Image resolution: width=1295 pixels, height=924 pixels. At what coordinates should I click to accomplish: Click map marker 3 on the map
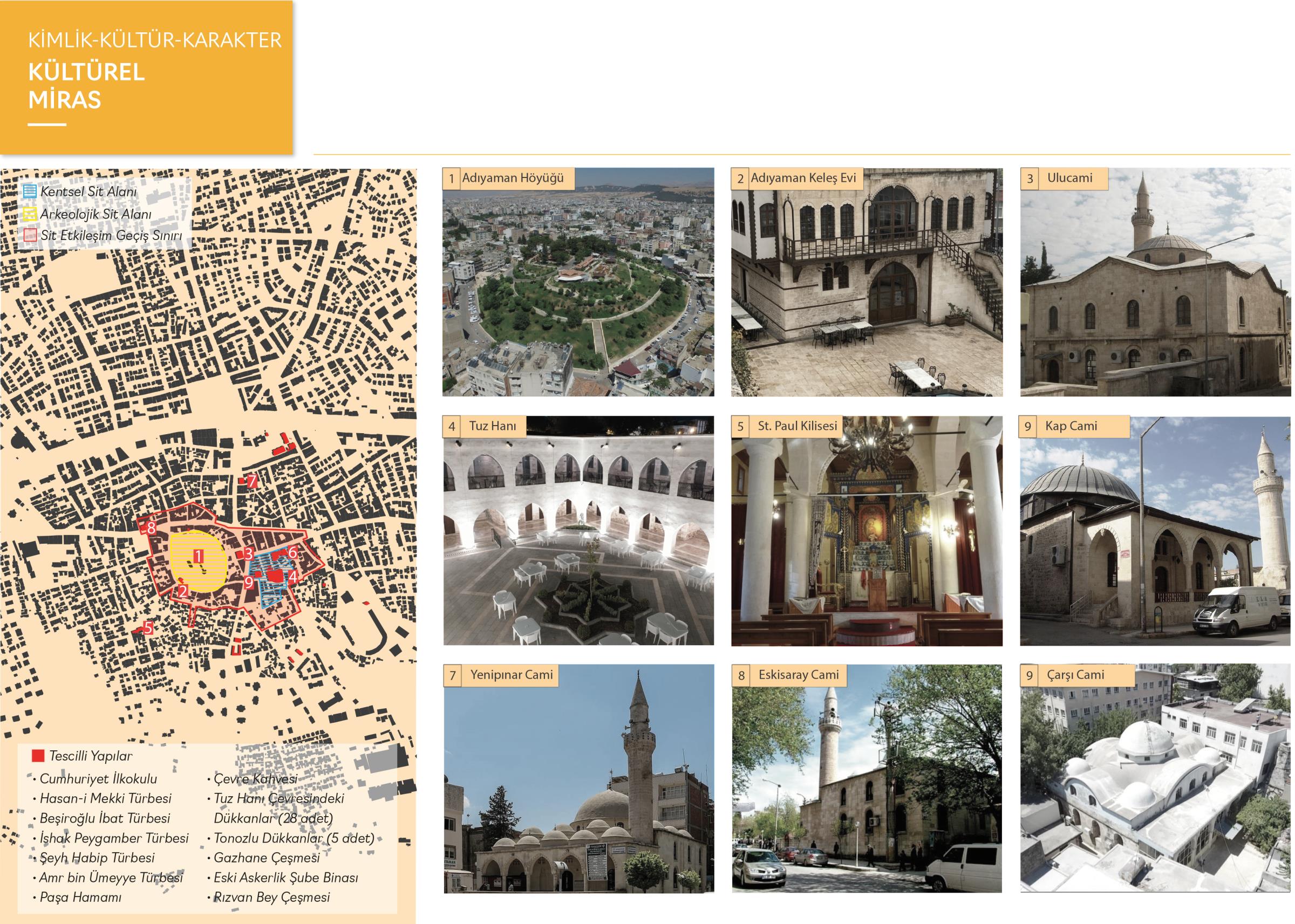pos(248,553)
